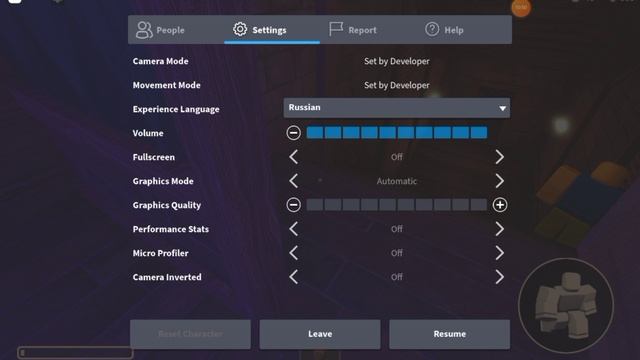Switch to the Settings tab
The width and height of the screenshot is (640, 360).
click(272, 30)
